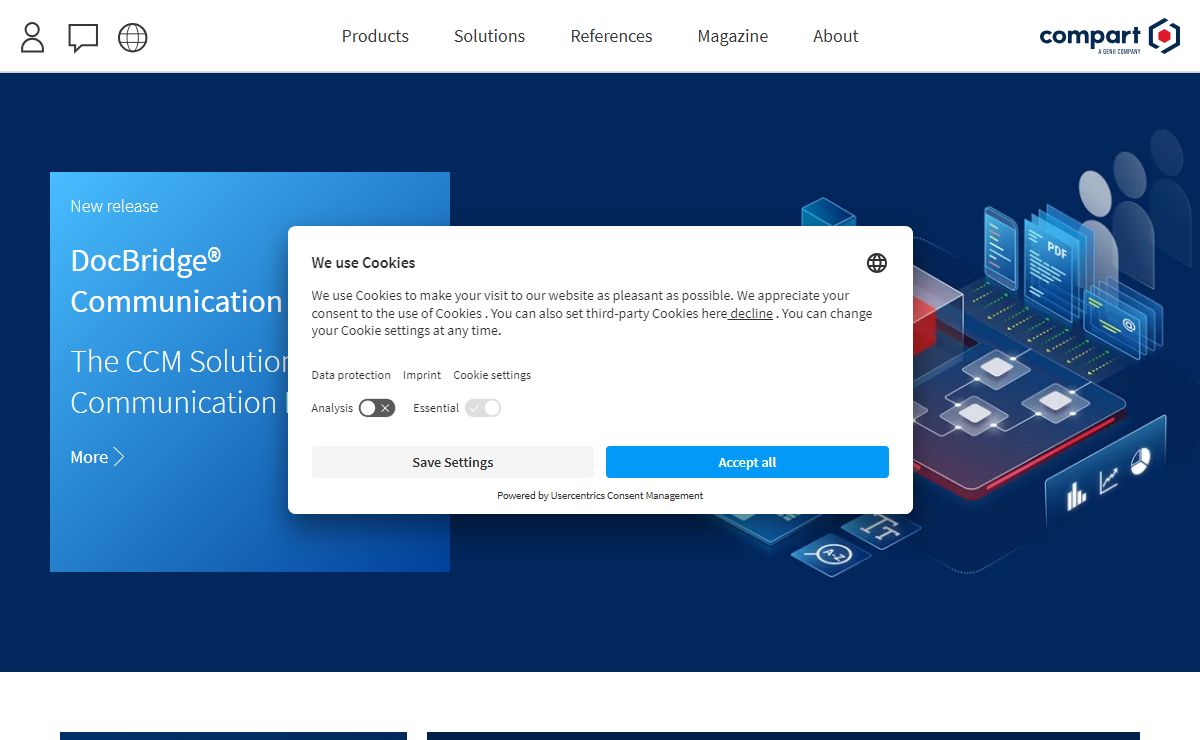This screenshot has height=740, width=1200.
Task: Open the About menu
Action: tap(836, 36)
